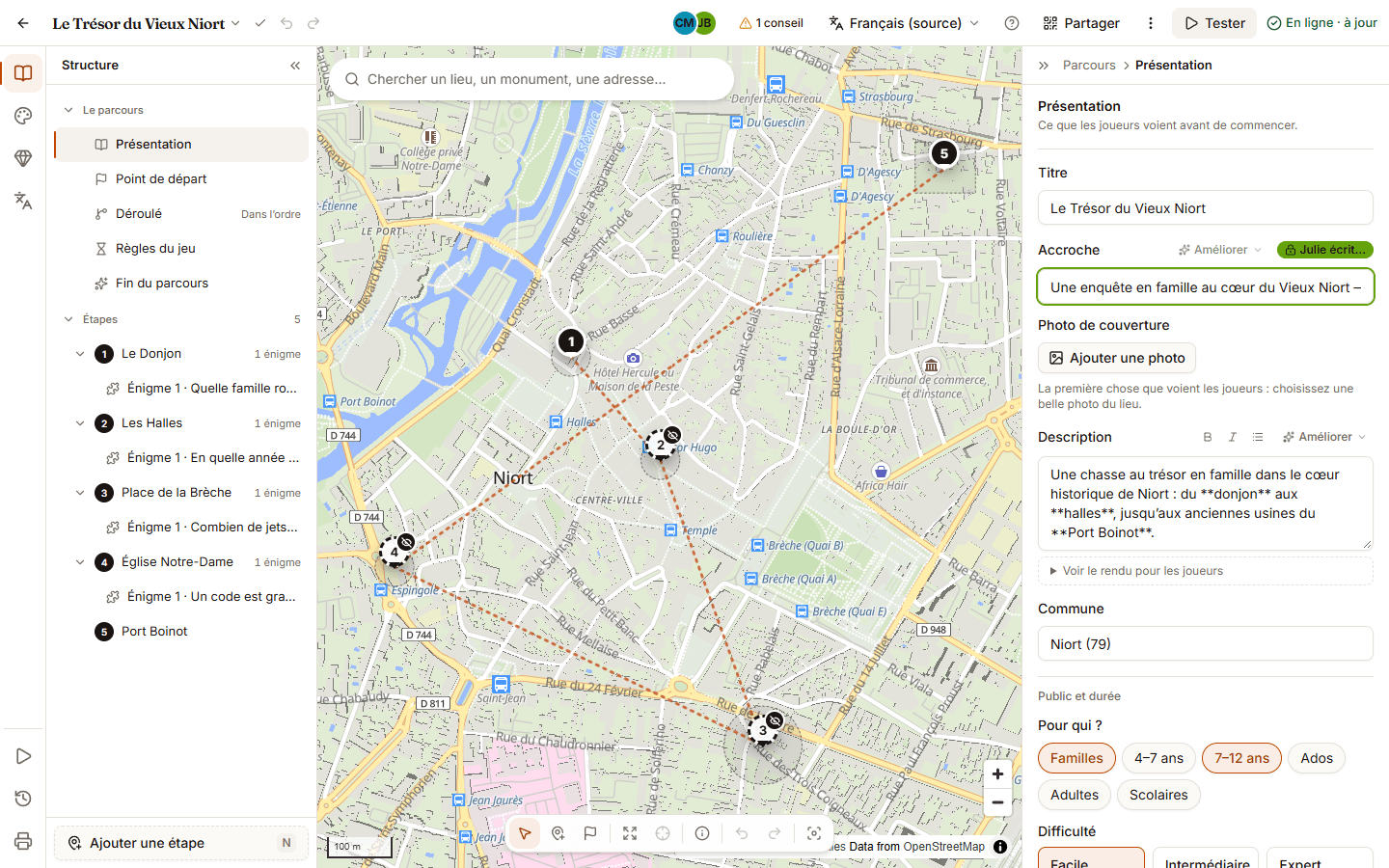Expand Voir le rendu pour les joueurs
Viewport: 1389px width, 868px height.
[x=1206, y=571]
